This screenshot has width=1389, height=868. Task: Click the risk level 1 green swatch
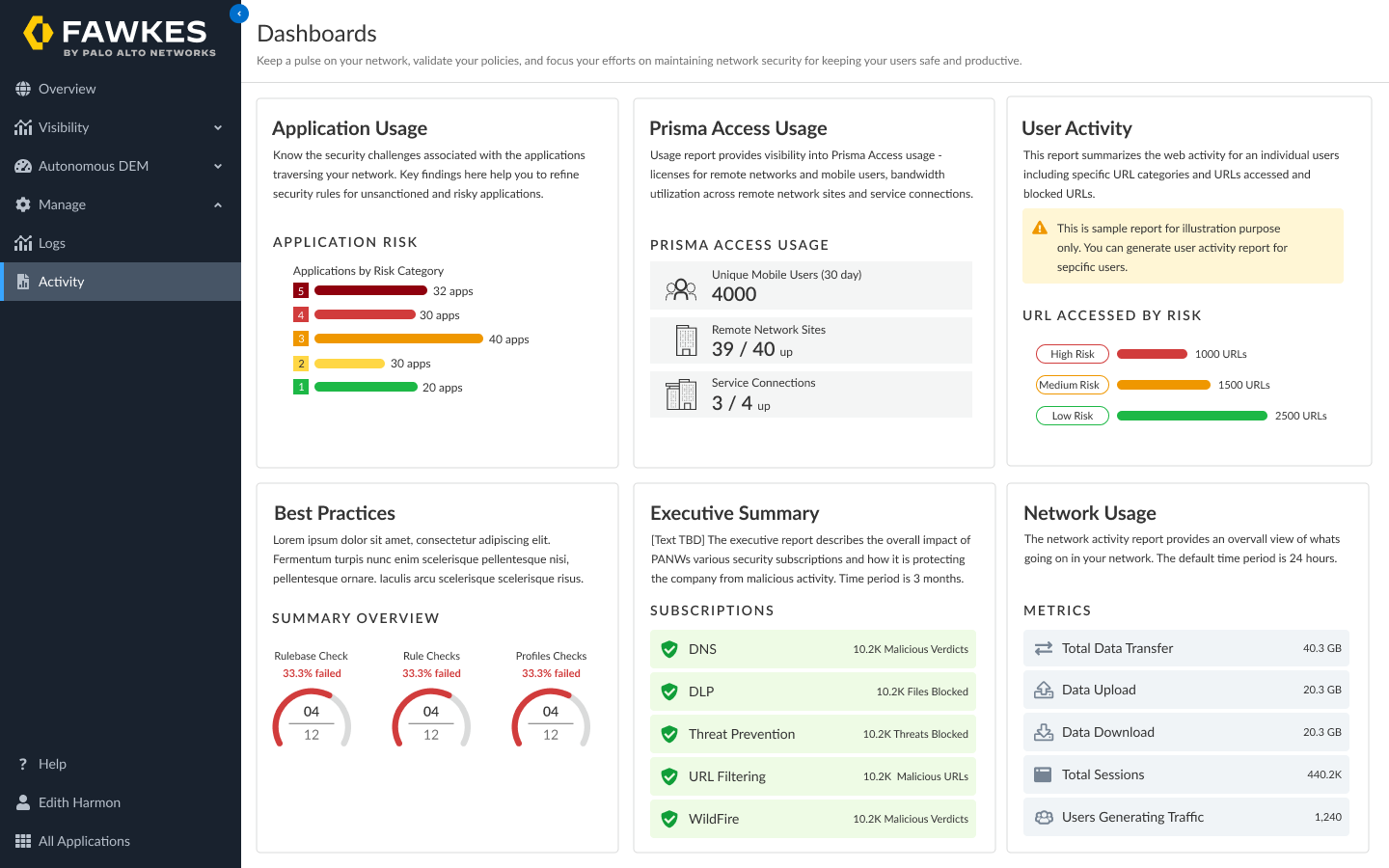click(301, 387)
